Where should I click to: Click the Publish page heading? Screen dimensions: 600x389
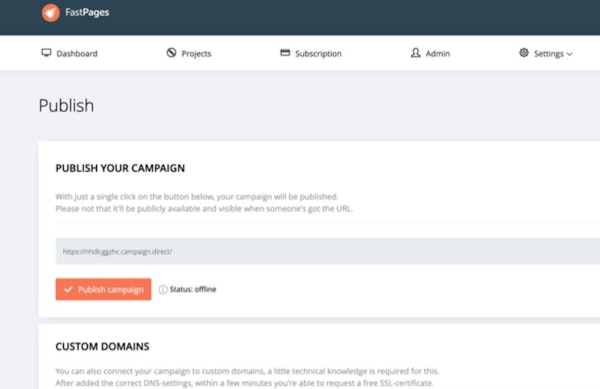click(66, 106)
